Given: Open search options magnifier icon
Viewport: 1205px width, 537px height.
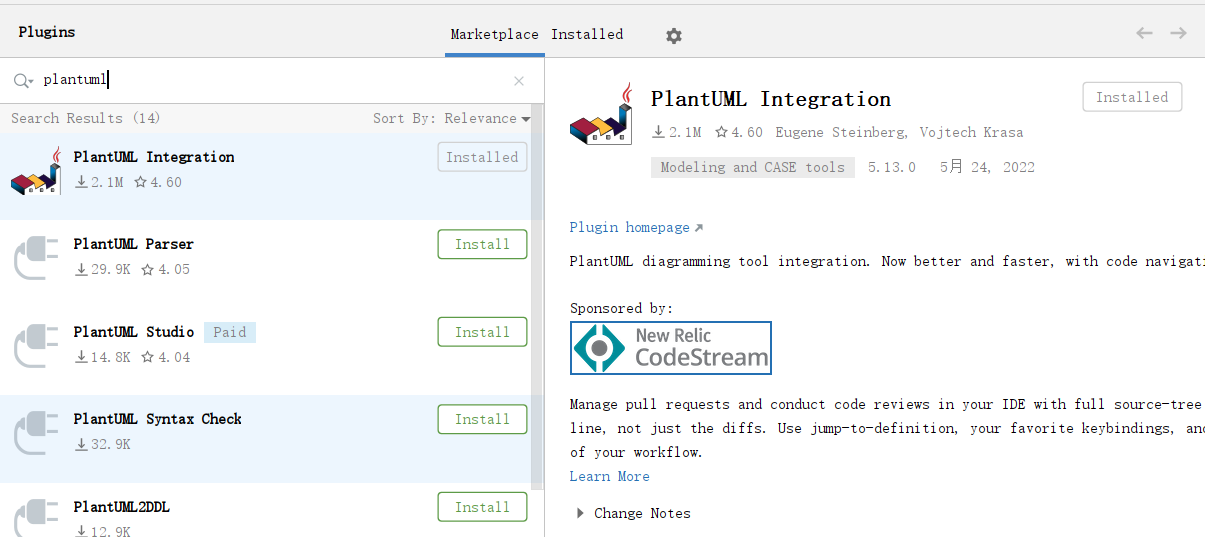Looking at the screenshot, I should tap(23, 81).
